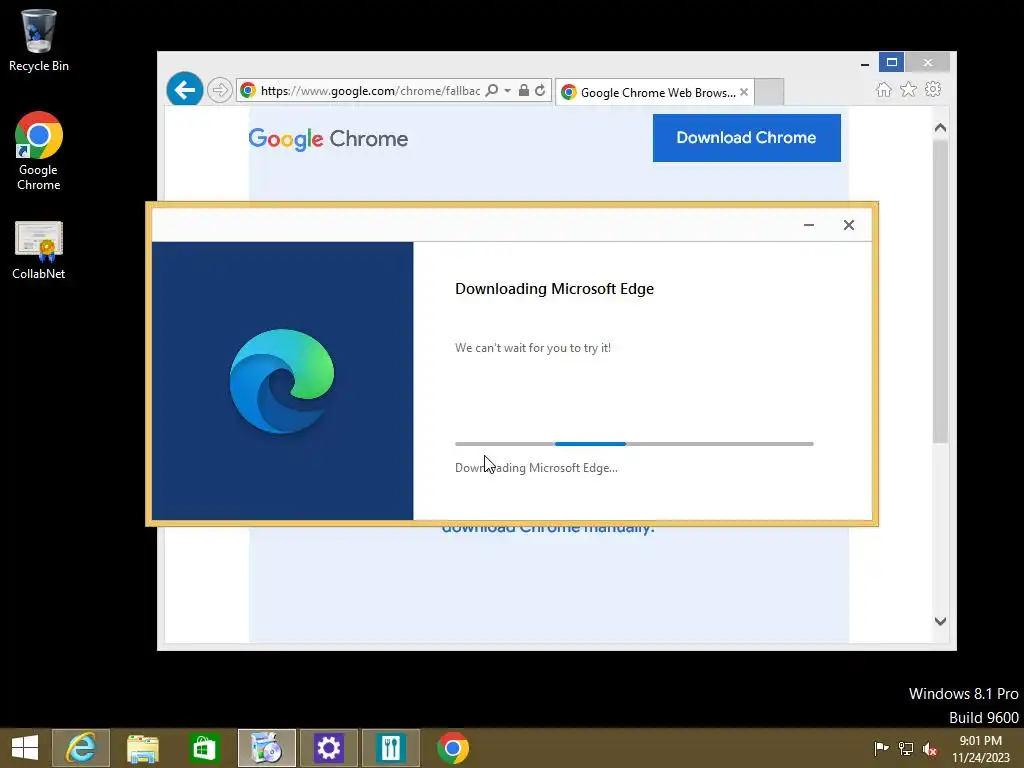Click the address bar URL field

(x=370, y=90)
